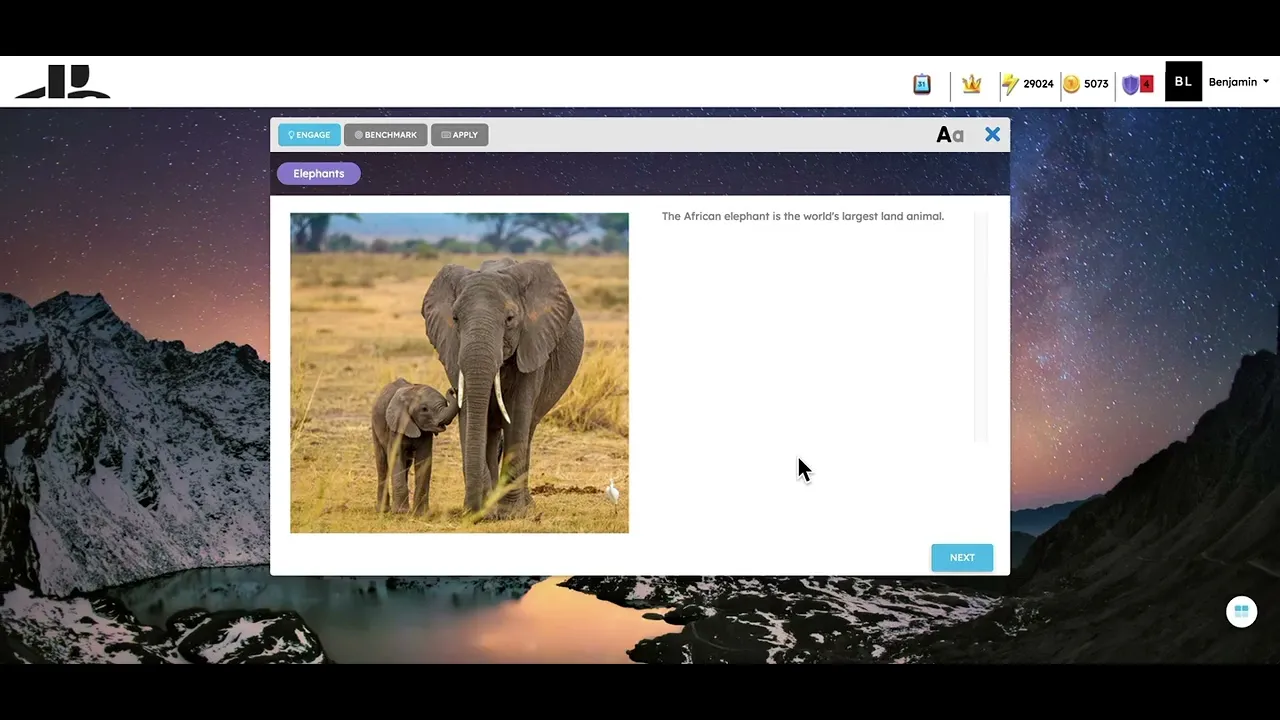Click the 5073 coins value

(1096, 84)
